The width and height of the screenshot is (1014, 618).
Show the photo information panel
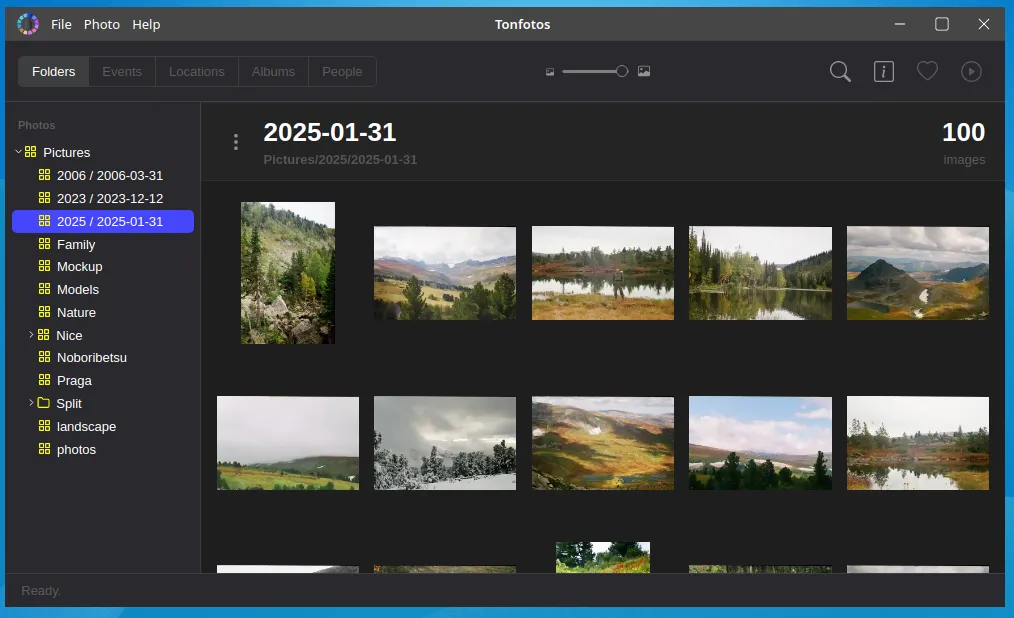[884, 71]
